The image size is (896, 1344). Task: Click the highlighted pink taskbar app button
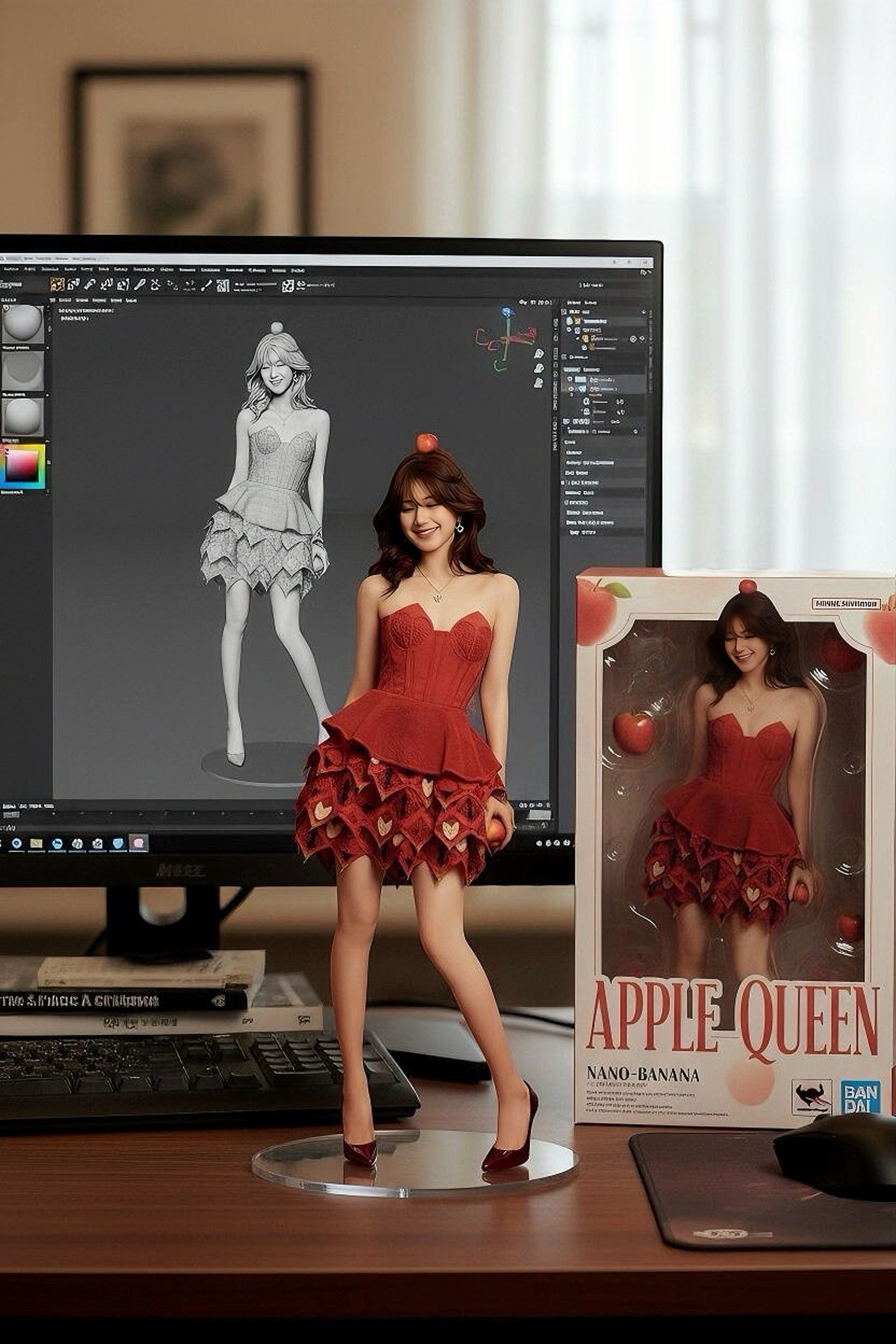(139, 843)
